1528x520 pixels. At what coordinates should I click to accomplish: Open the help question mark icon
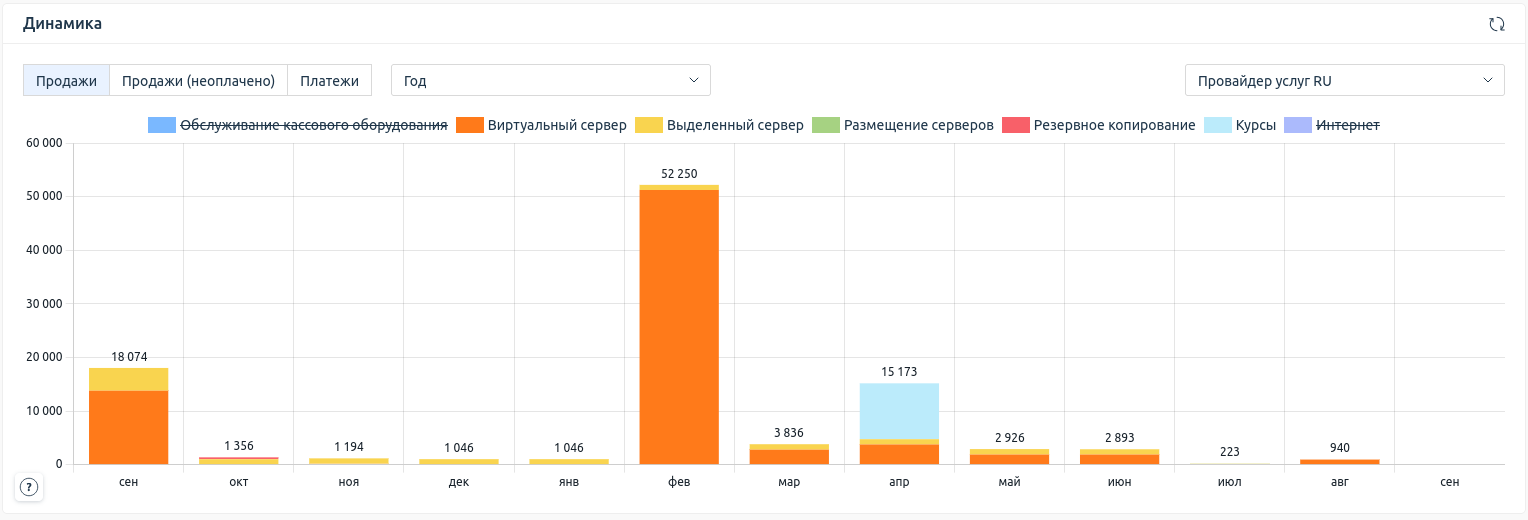[29, 487]
